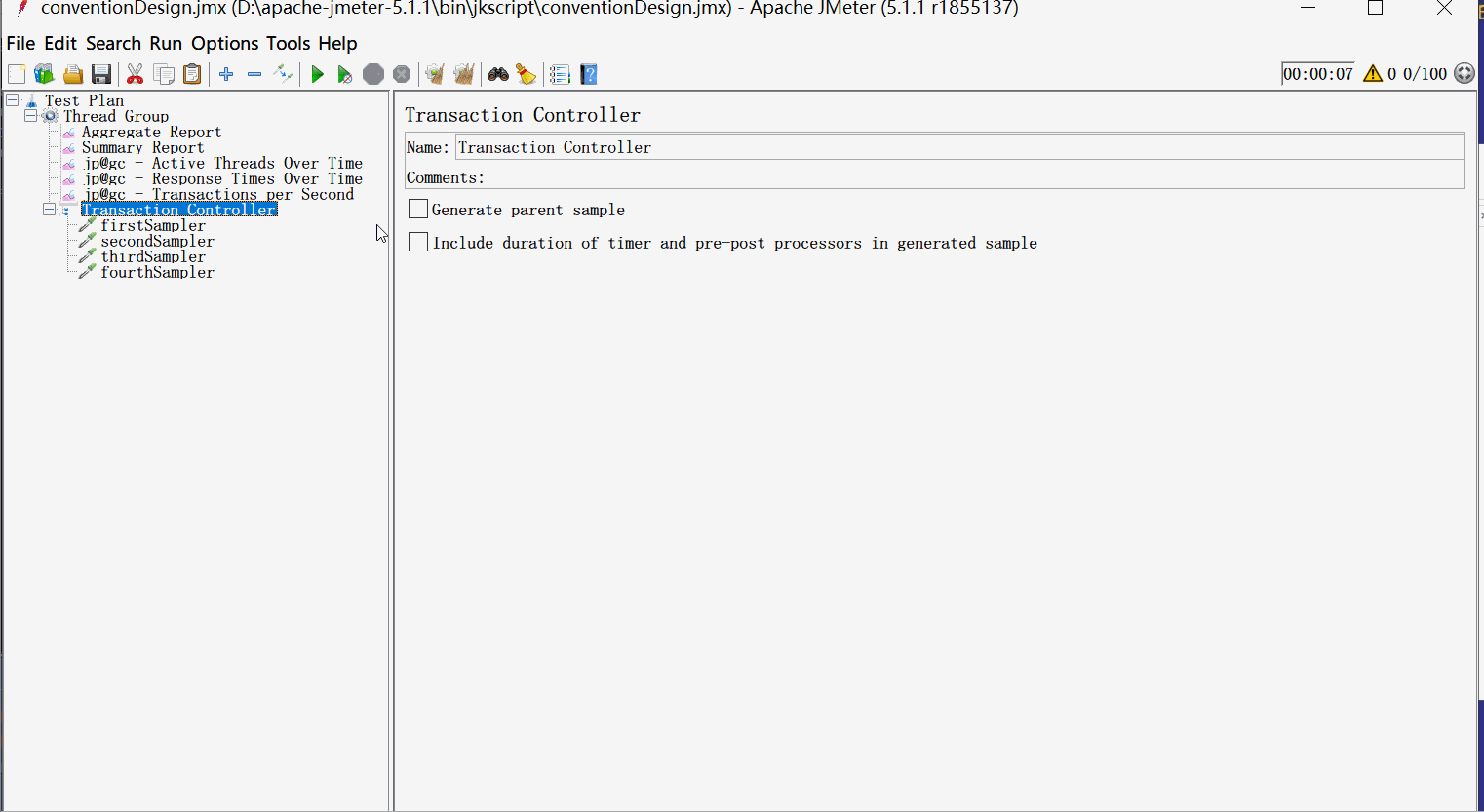1484x812 pixels.
Task: Click the Comments field
Action: point(975,177)
